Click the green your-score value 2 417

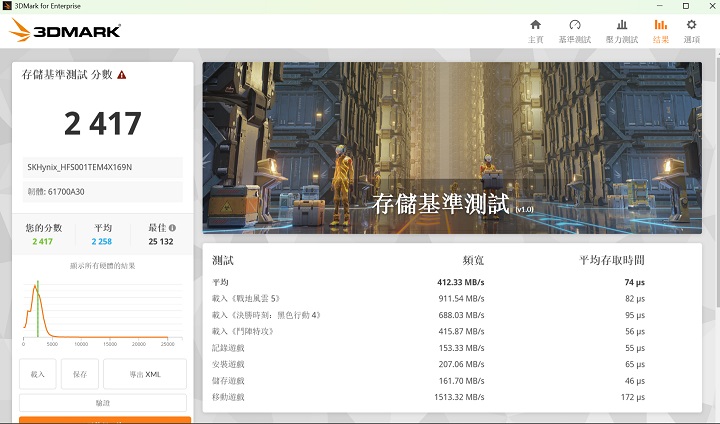[x=43, y=242]
